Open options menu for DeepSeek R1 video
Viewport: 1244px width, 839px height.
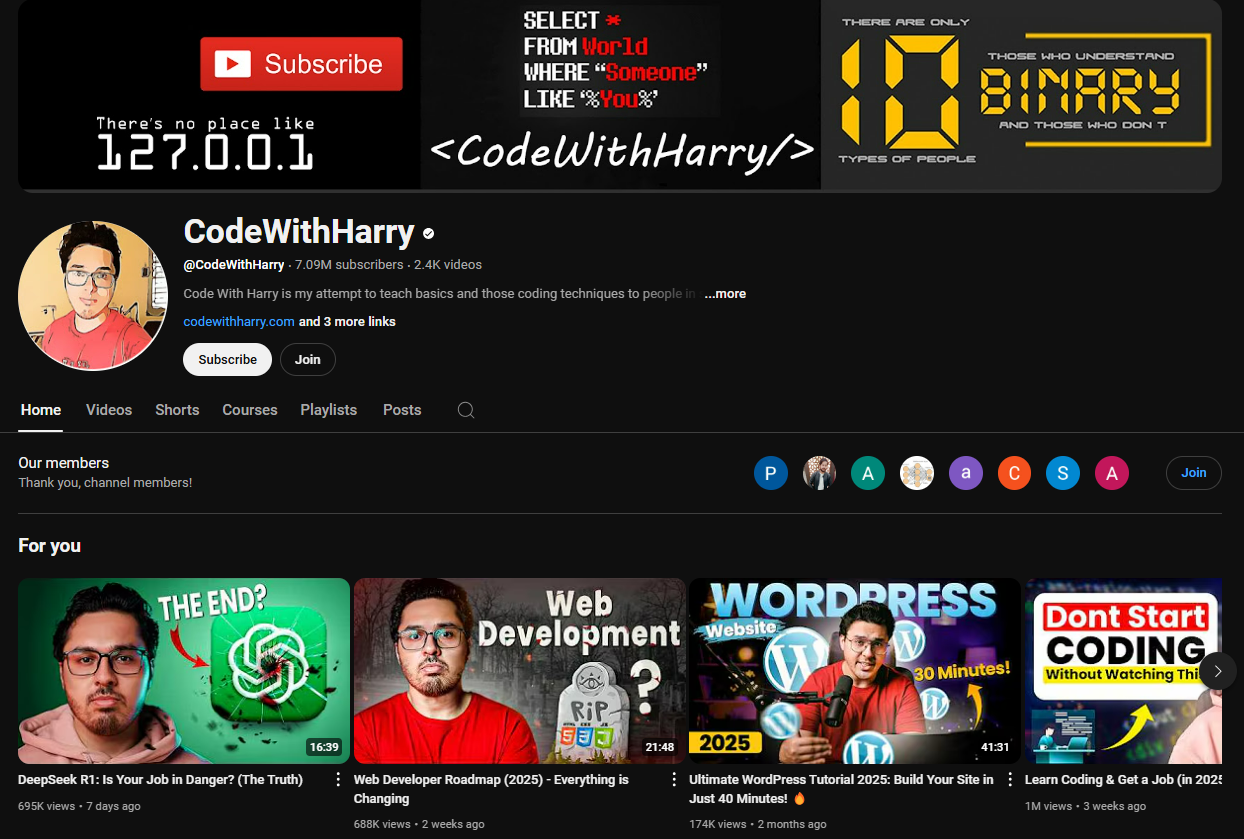(x=338, y=780)
